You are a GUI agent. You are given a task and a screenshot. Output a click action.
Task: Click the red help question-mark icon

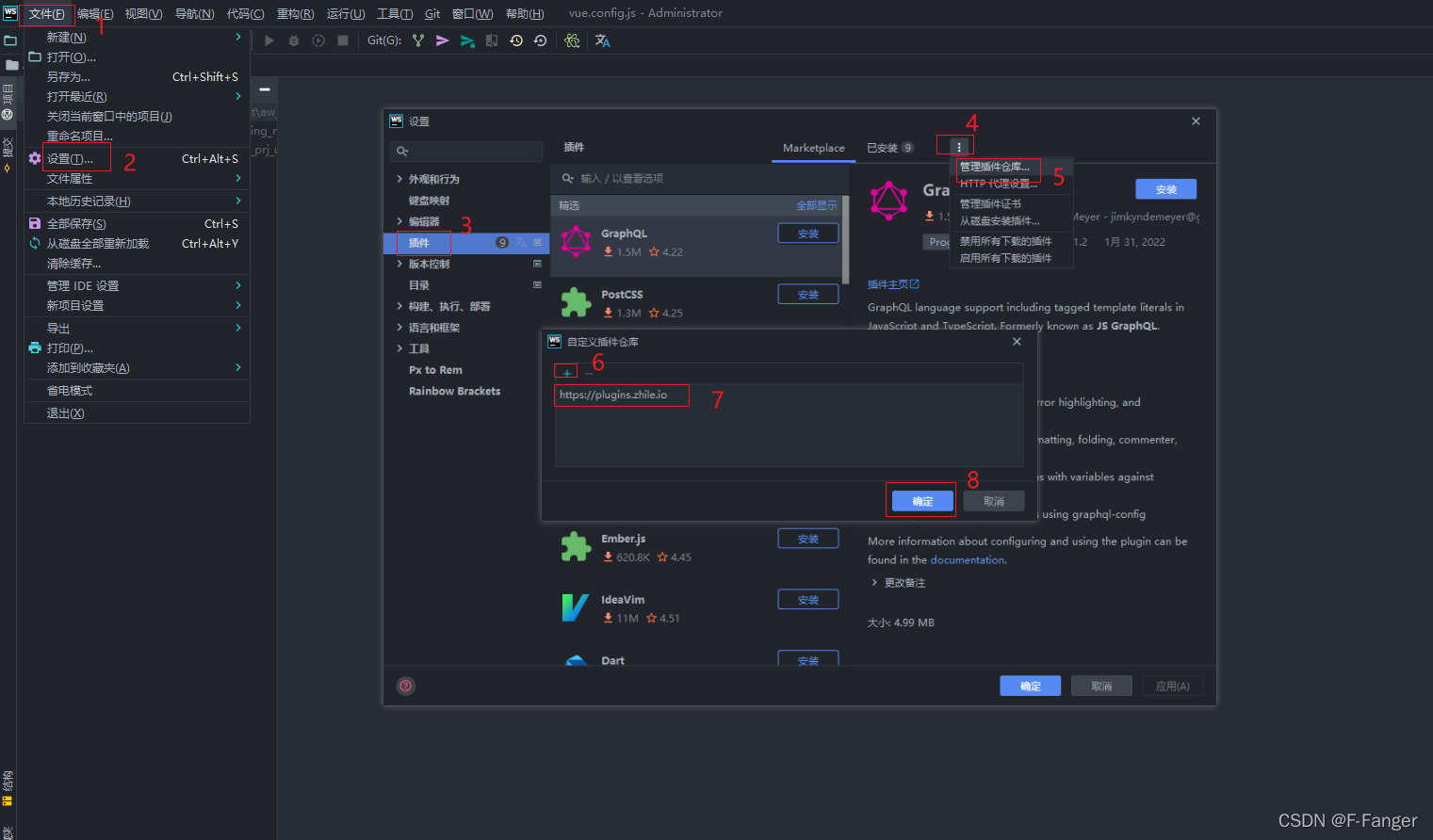406,686
